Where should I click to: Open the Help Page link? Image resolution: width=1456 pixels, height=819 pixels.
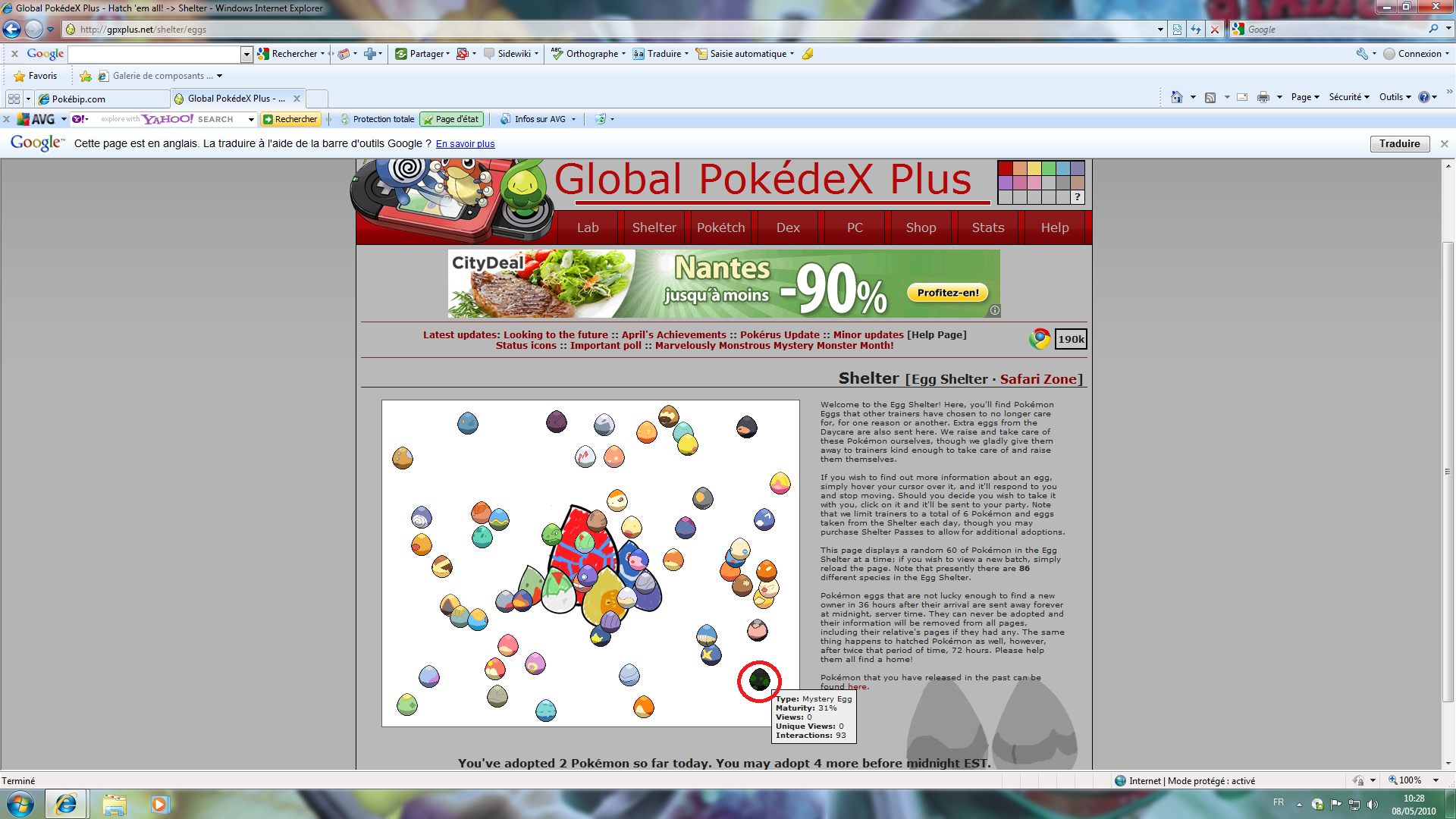coord(937,334)
